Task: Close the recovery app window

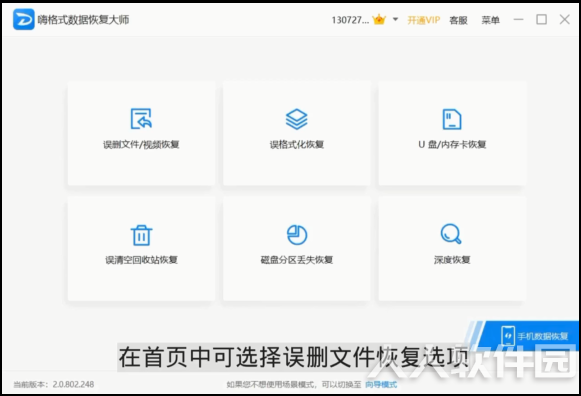Action: 565,19
